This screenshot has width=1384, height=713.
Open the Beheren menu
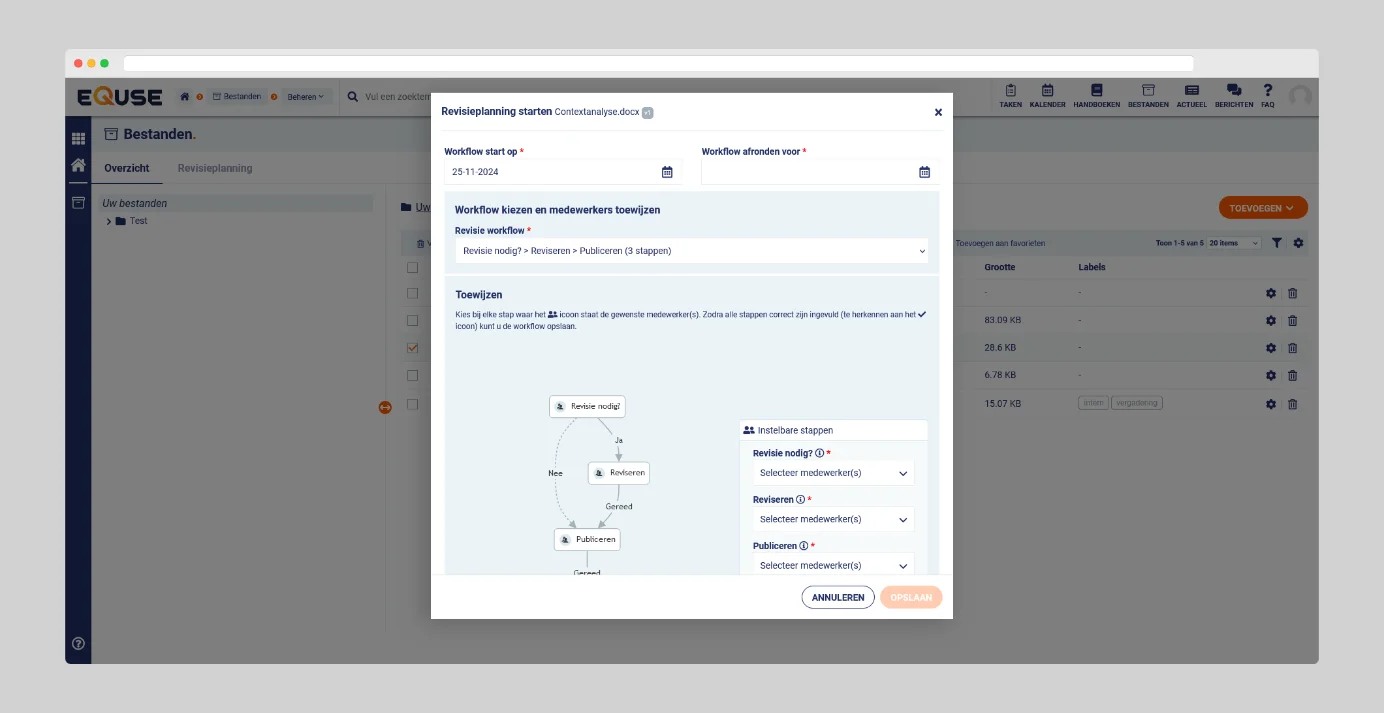click(305, 97)
